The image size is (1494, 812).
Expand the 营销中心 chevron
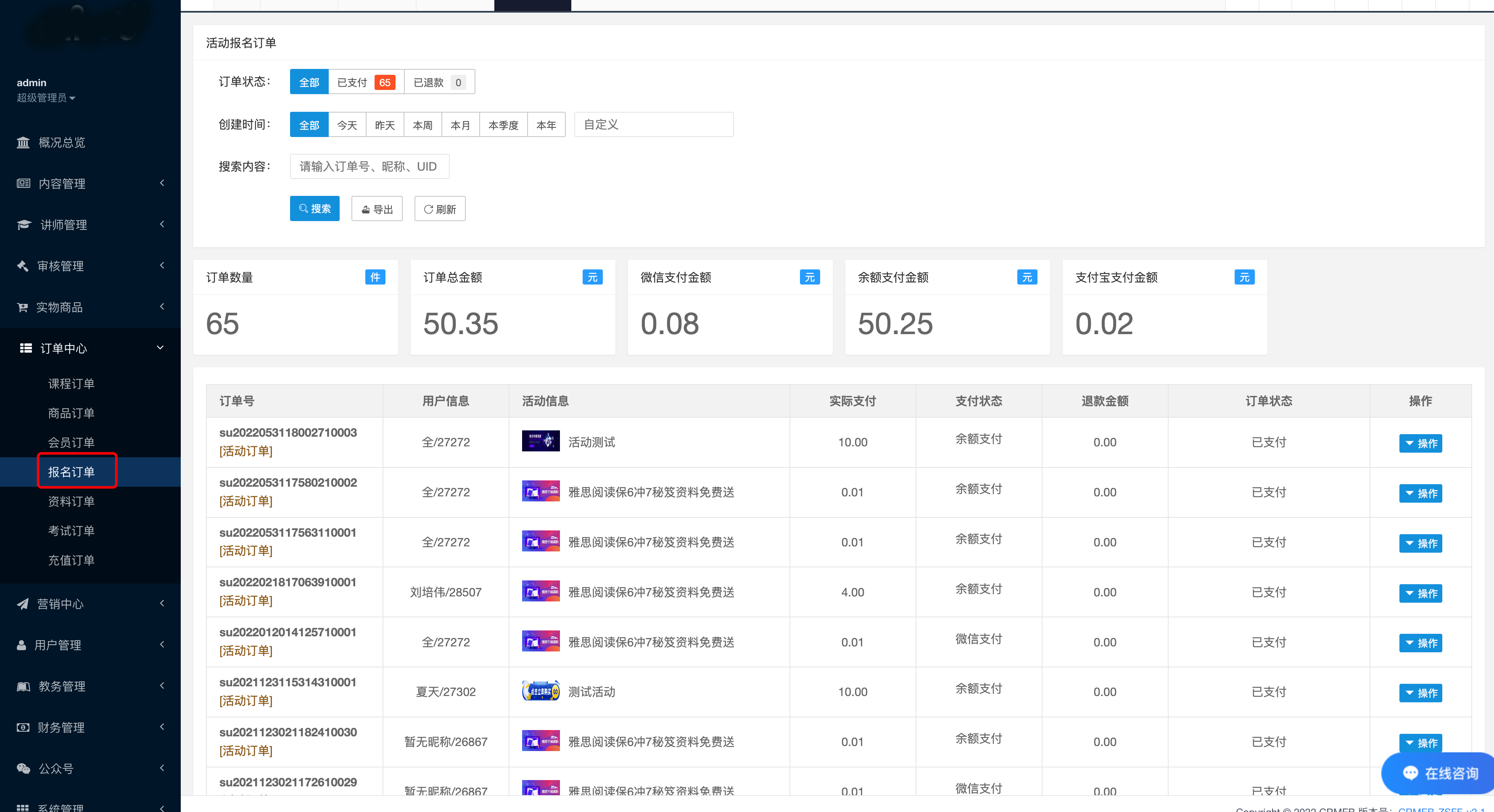162,603
